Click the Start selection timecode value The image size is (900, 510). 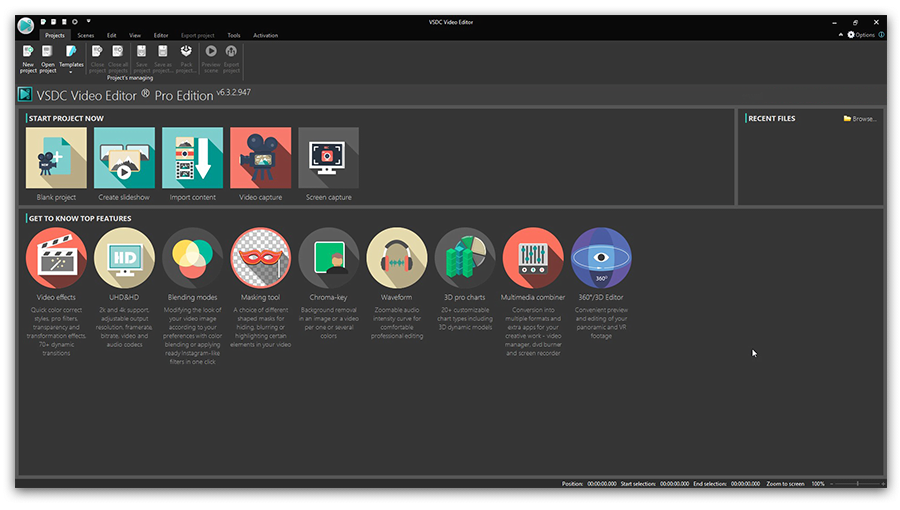(674, 484)
